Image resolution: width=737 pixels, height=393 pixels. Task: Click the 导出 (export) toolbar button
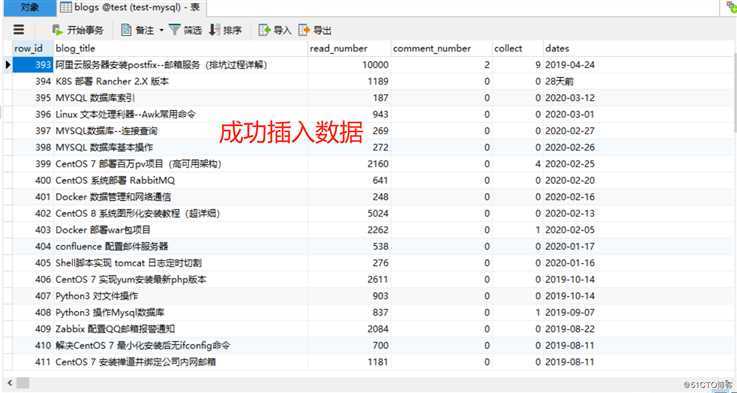coord(315,31)
